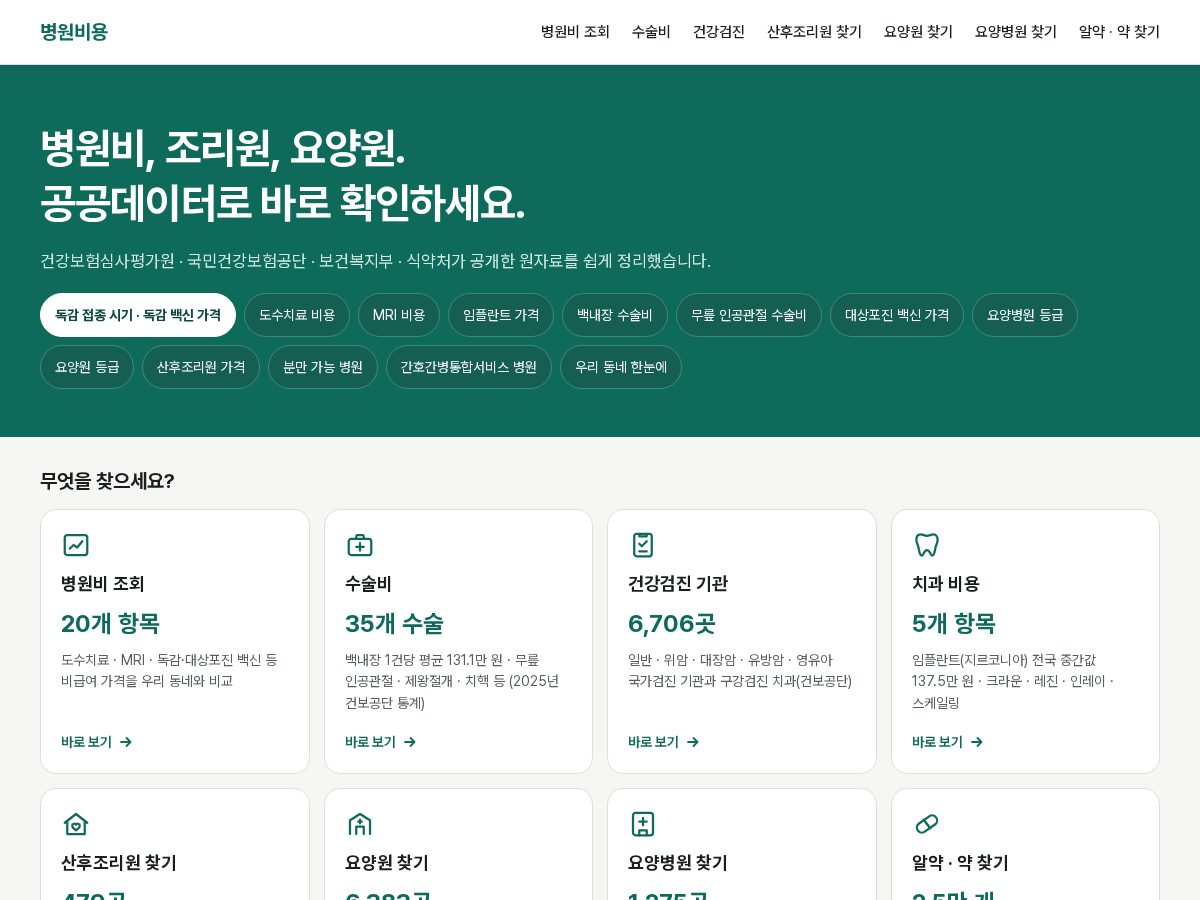Click the 건강검진 기관 card title
The image size is (1200, 900).
click(x=678, y=584)
